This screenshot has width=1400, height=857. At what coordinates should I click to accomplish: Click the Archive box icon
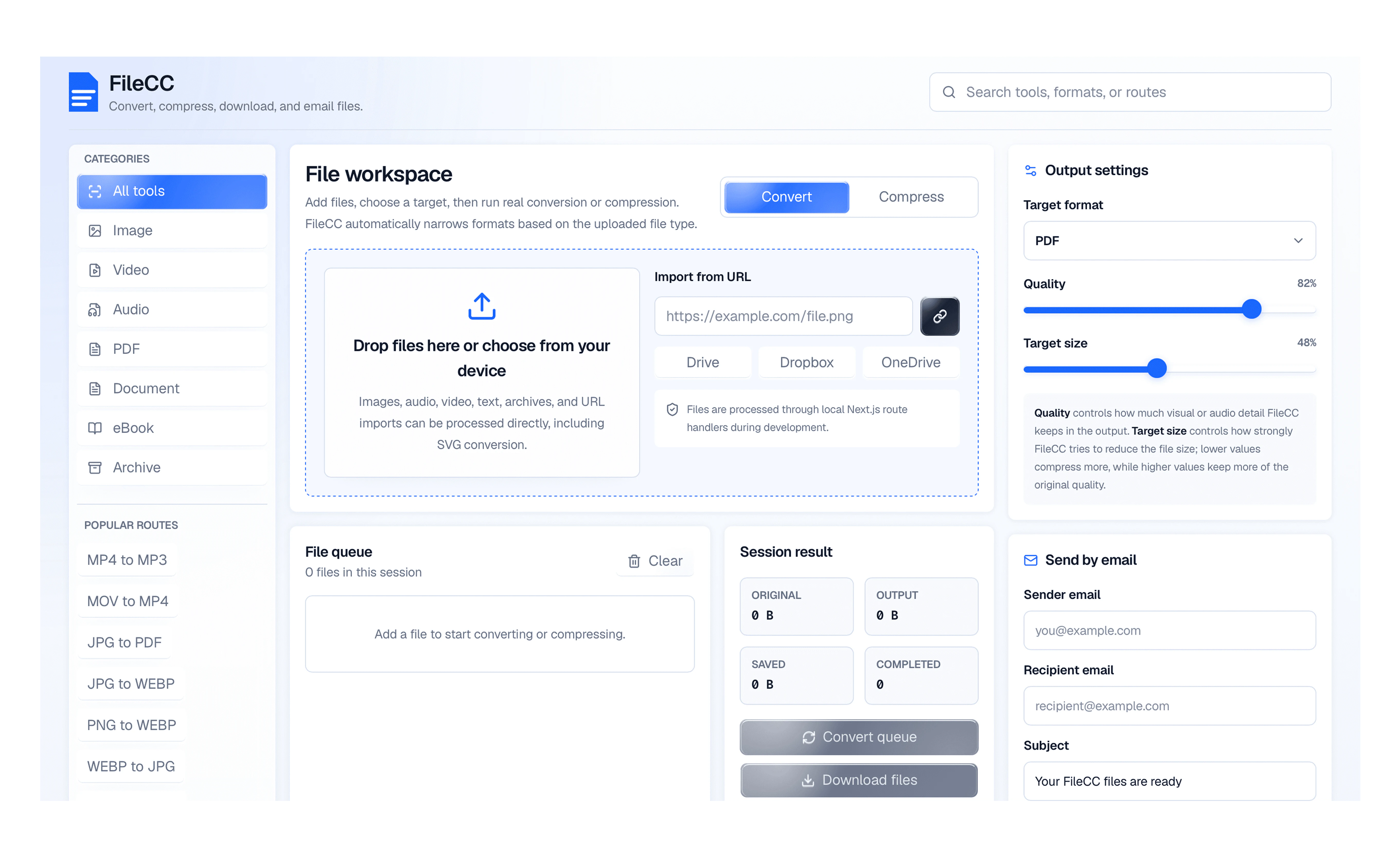click(95, 467)
